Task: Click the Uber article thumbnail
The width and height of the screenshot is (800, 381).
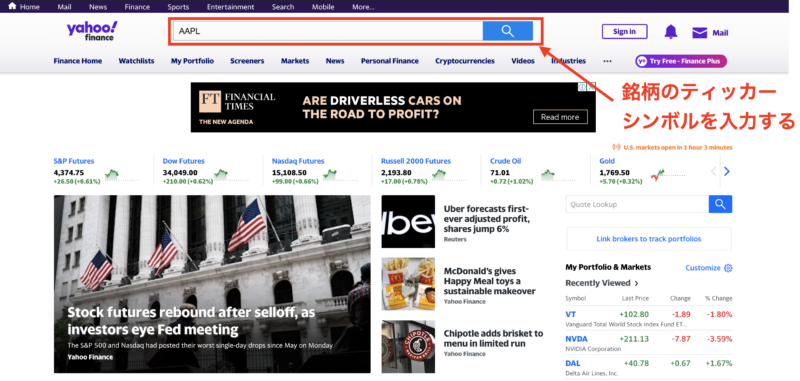Action: click(408, 221)
